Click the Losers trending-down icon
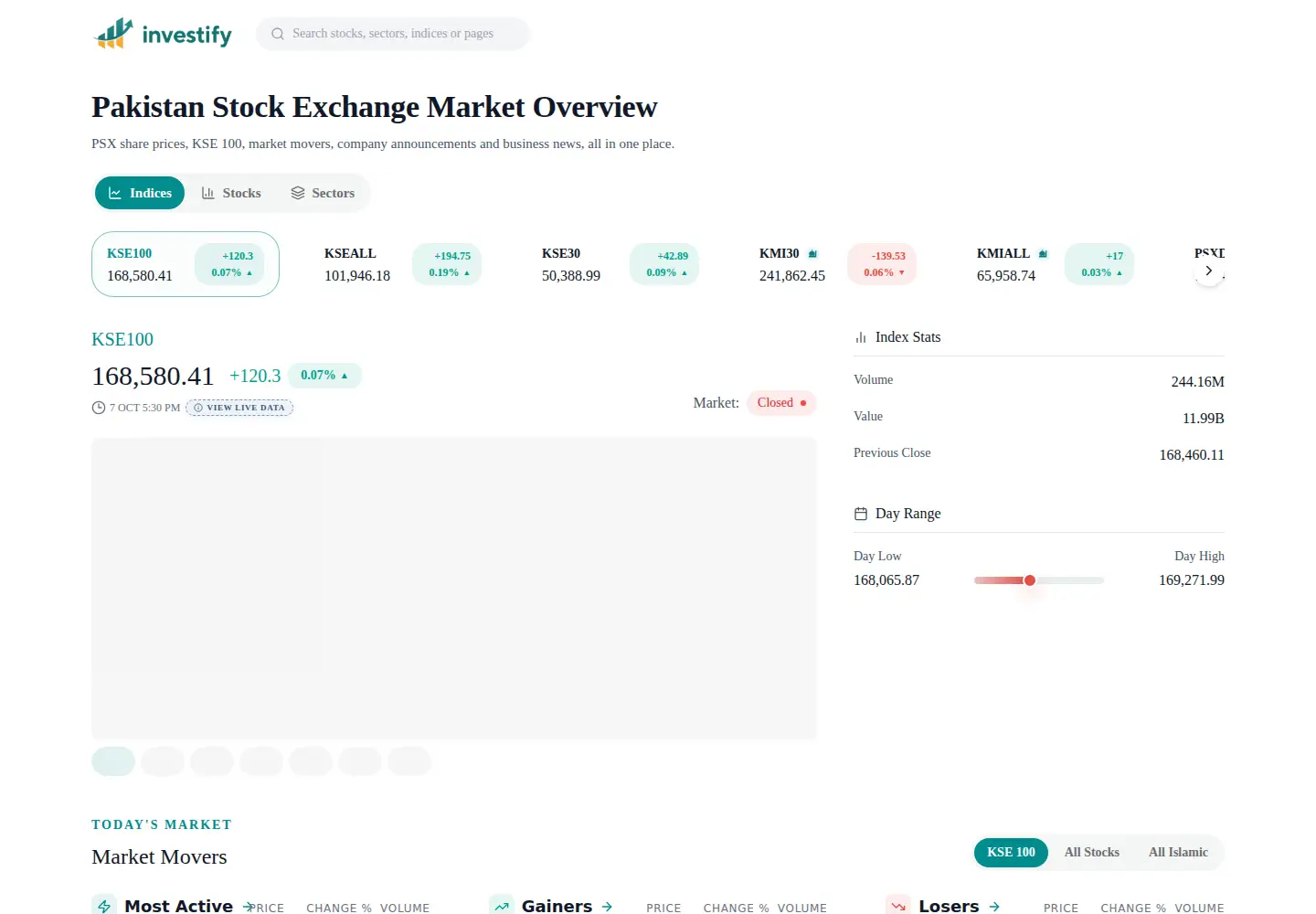The image size is (1316, 914). (x=898, y=905)
